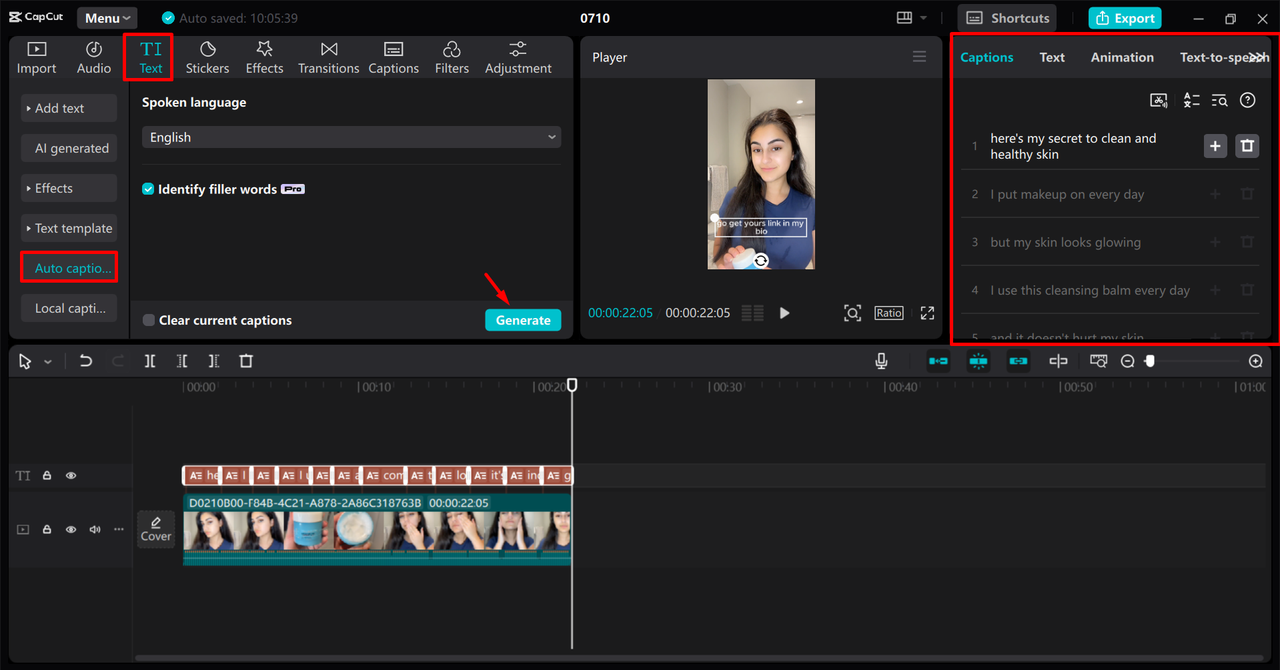Lock the main video track
This screenshot has height=670, width=1280.
[47, 529]
